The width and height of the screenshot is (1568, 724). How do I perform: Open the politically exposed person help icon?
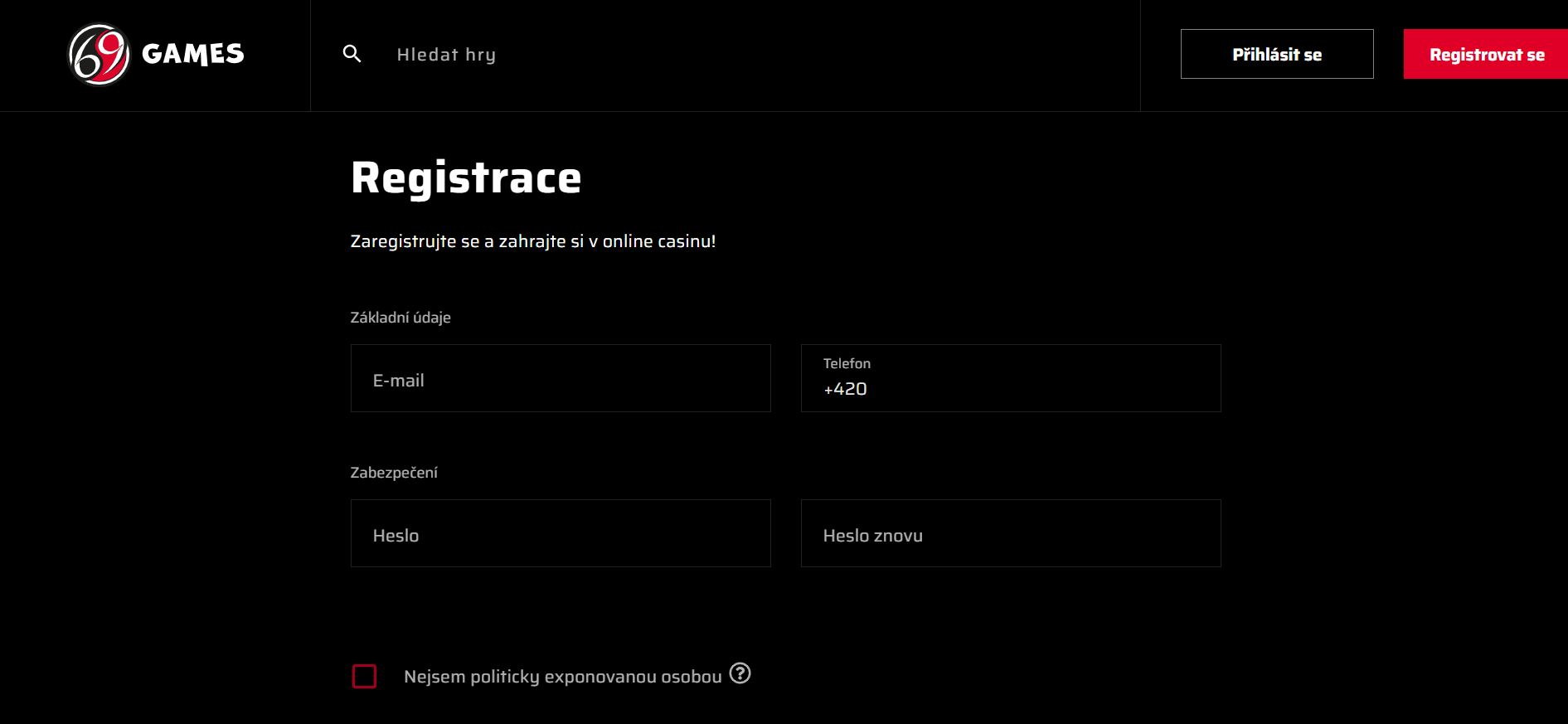740,673
